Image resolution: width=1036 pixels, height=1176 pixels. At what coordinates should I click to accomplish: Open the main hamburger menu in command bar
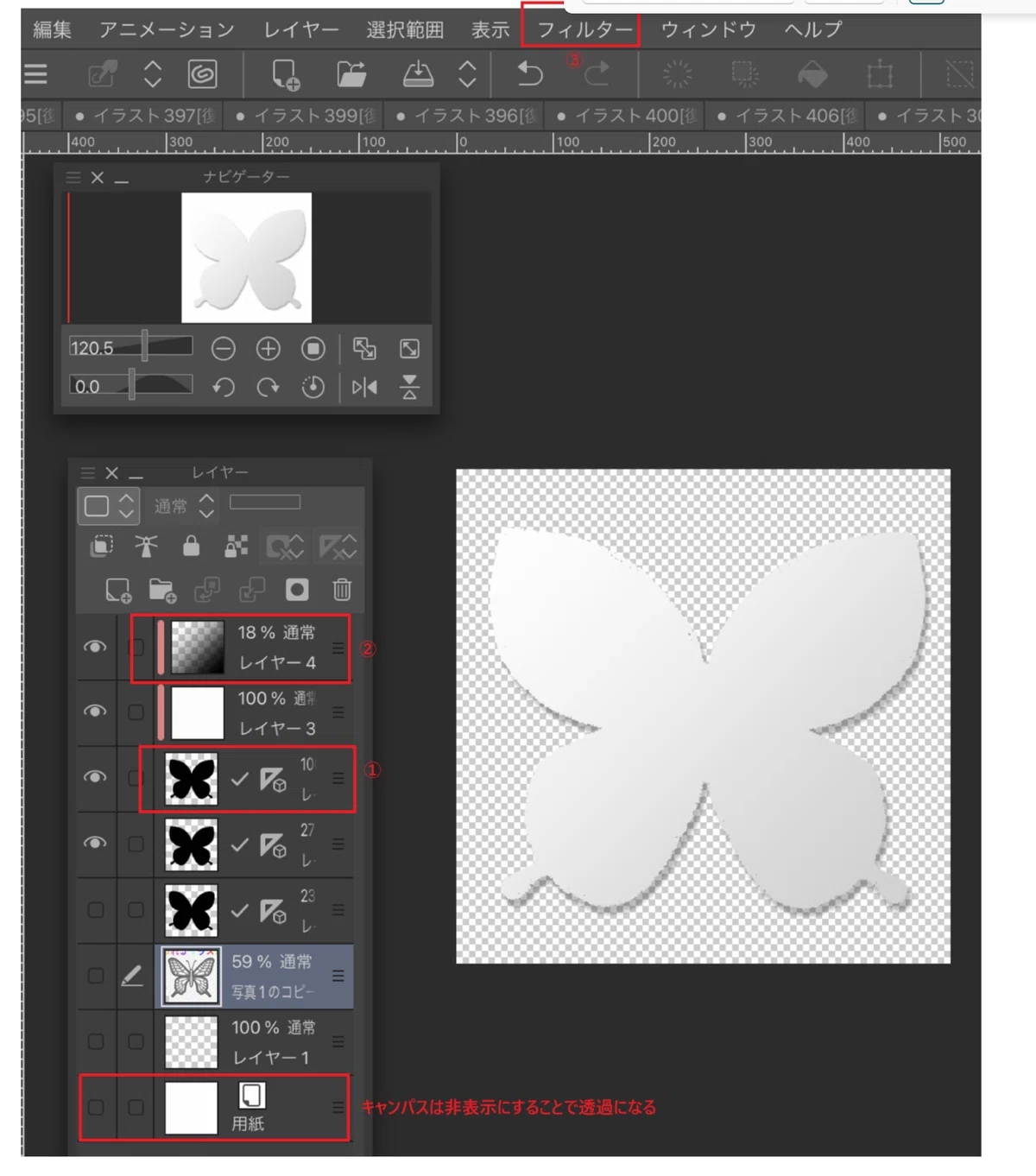[x=35, y=74]
